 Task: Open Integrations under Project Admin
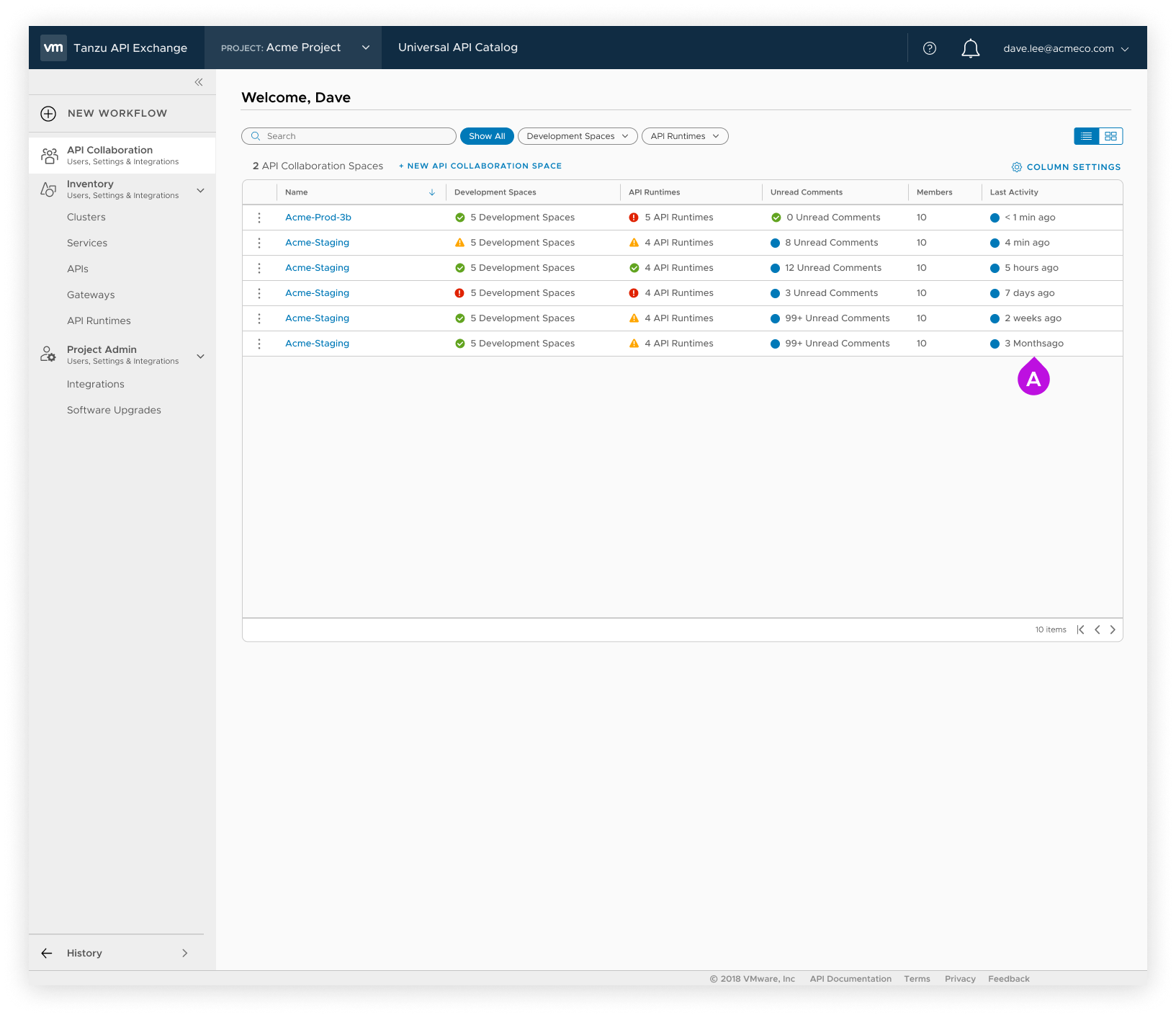click(x=96, y=385)
